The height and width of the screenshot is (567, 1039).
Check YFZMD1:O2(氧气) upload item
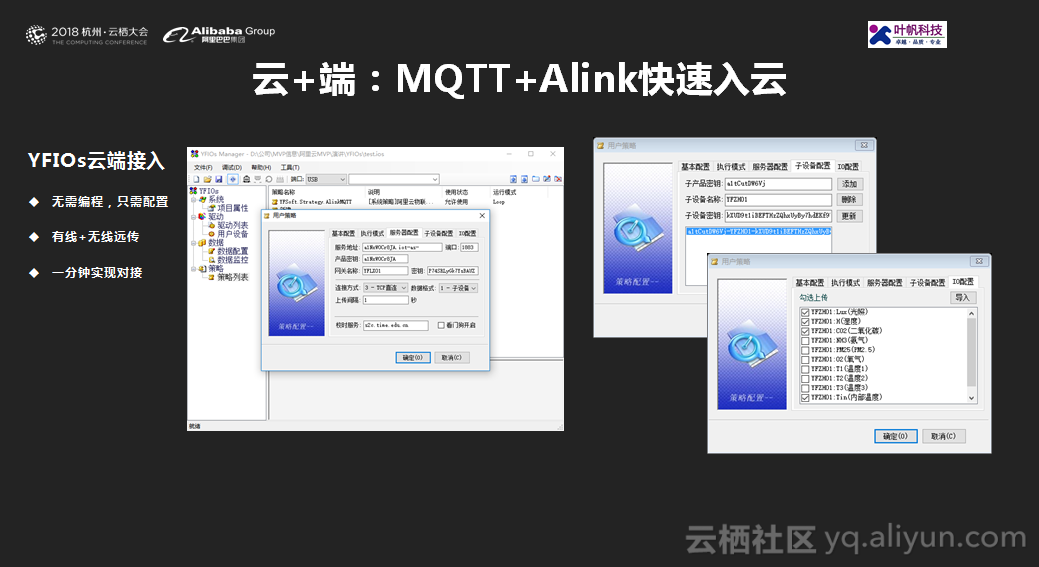804,360
